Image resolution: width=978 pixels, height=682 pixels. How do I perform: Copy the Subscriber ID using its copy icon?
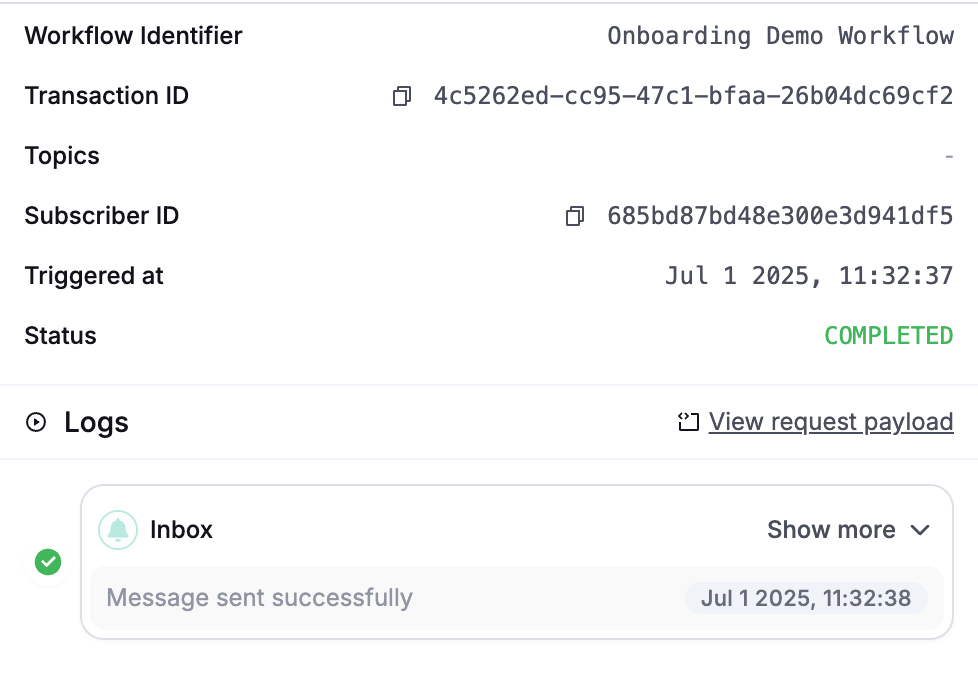coord(575,216)
